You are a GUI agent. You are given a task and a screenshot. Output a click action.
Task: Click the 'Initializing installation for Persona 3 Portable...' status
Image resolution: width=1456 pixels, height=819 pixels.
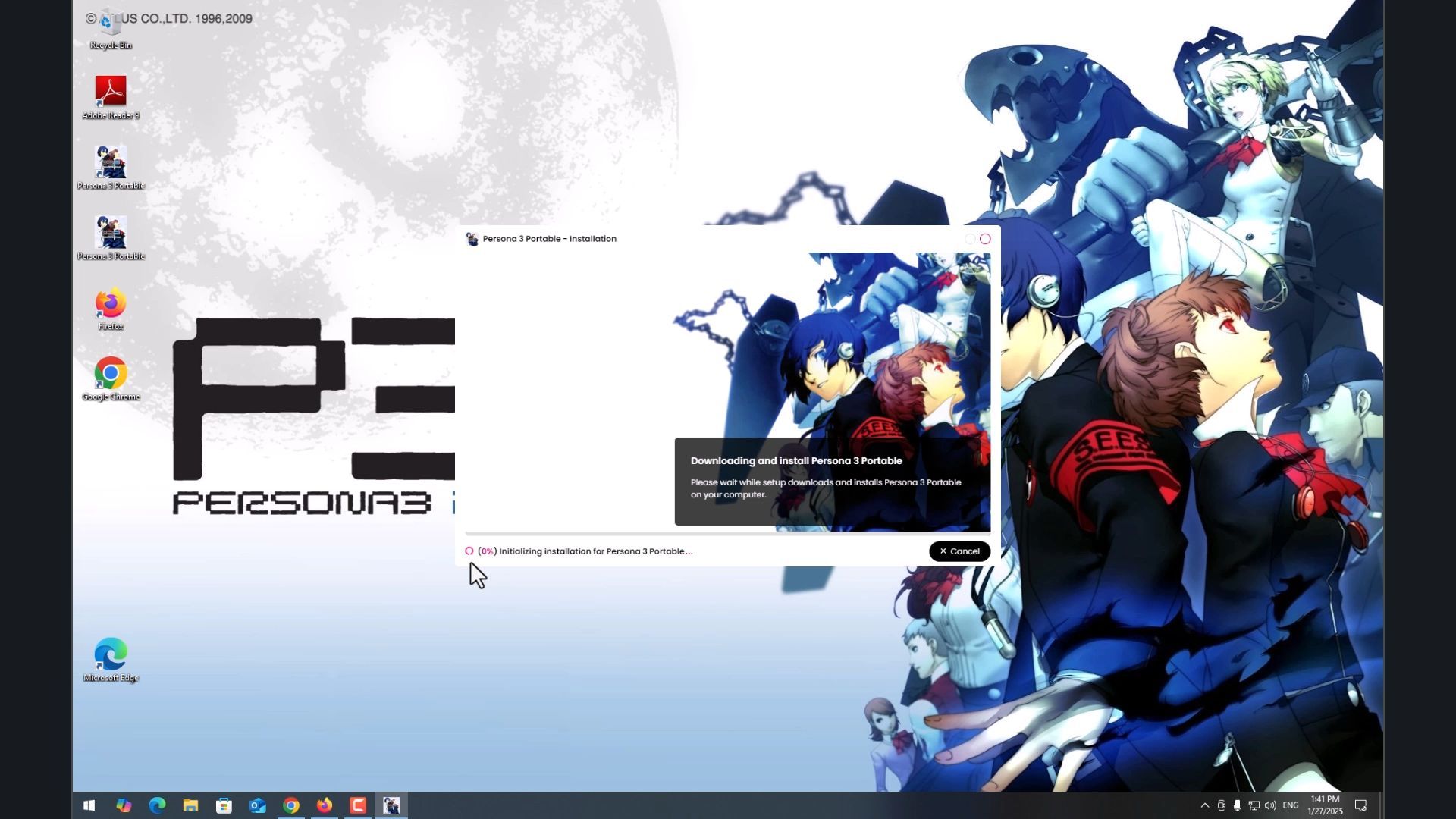596,551
